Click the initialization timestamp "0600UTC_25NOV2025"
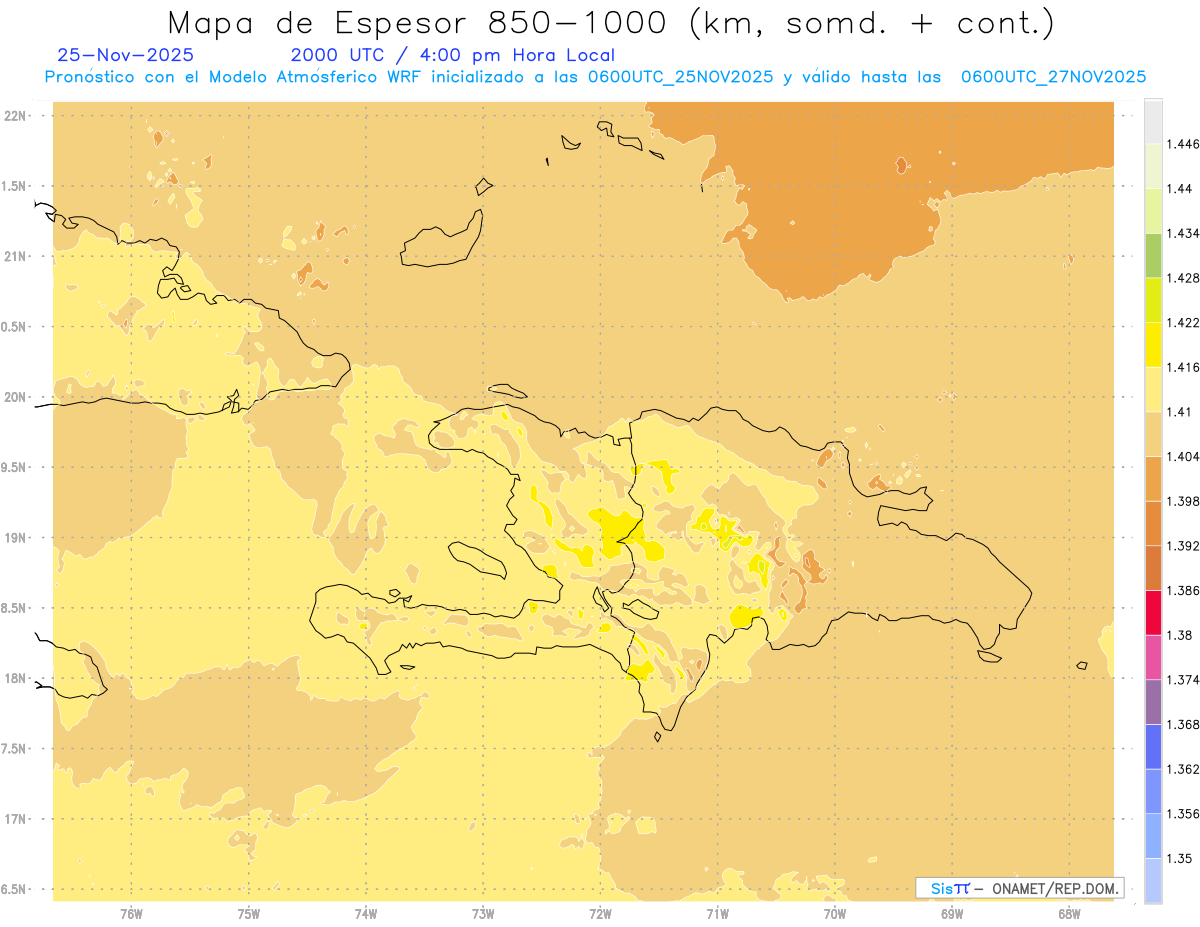1200x927 pixels. click(x=680, y=77)
